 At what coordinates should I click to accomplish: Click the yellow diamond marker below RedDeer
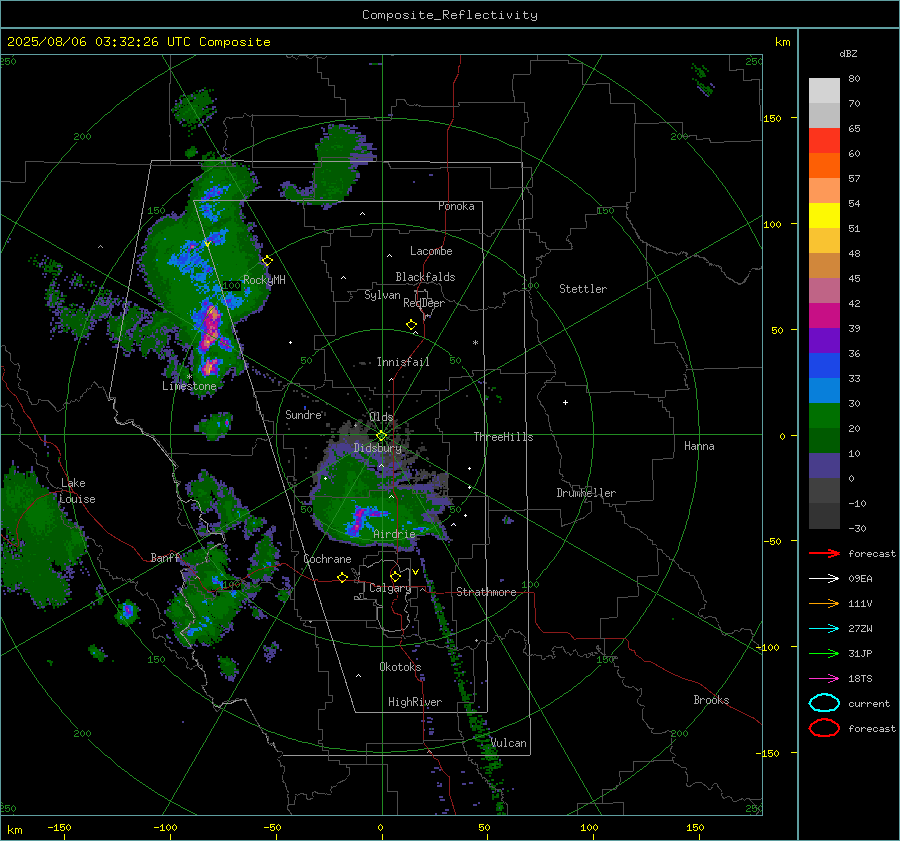click(x=411, y=325)
